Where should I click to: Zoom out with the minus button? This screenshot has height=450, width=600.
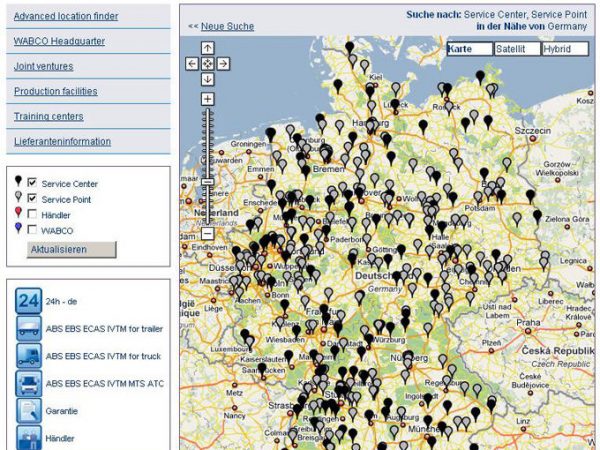coord(207,233)
